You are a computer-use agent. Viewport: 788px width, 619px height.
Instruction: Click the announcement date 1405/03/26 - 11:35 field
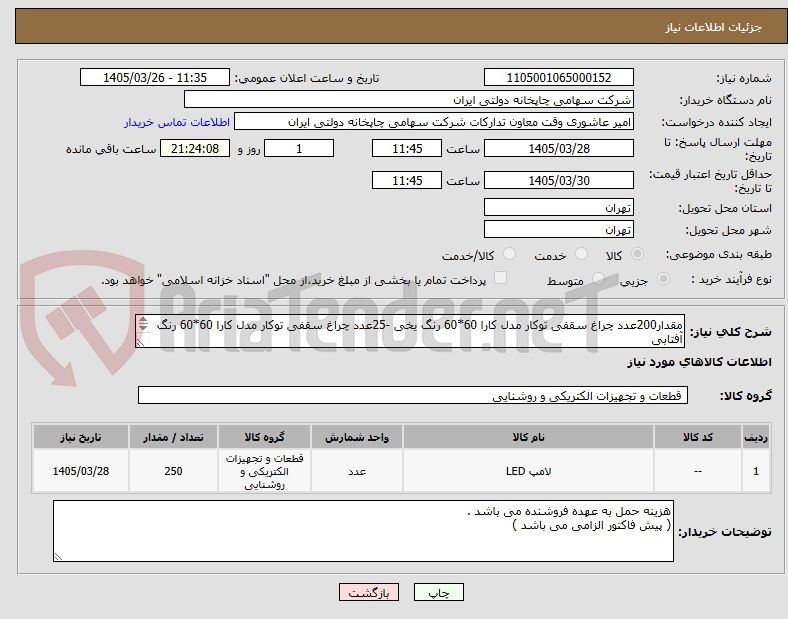pyautogui.click(x=155, y=78)
